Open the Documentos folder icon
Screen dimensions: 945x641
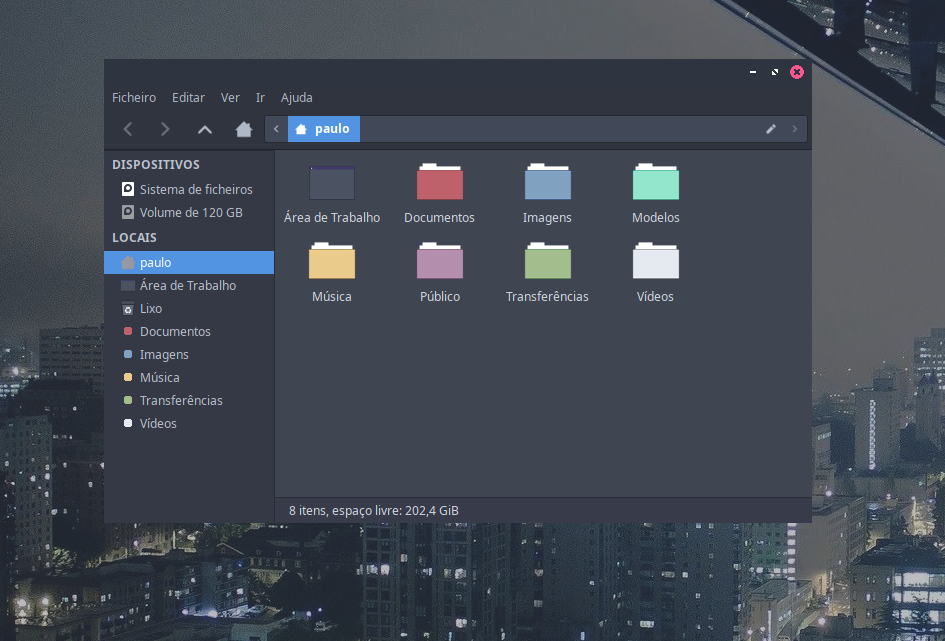pos(439,183)
